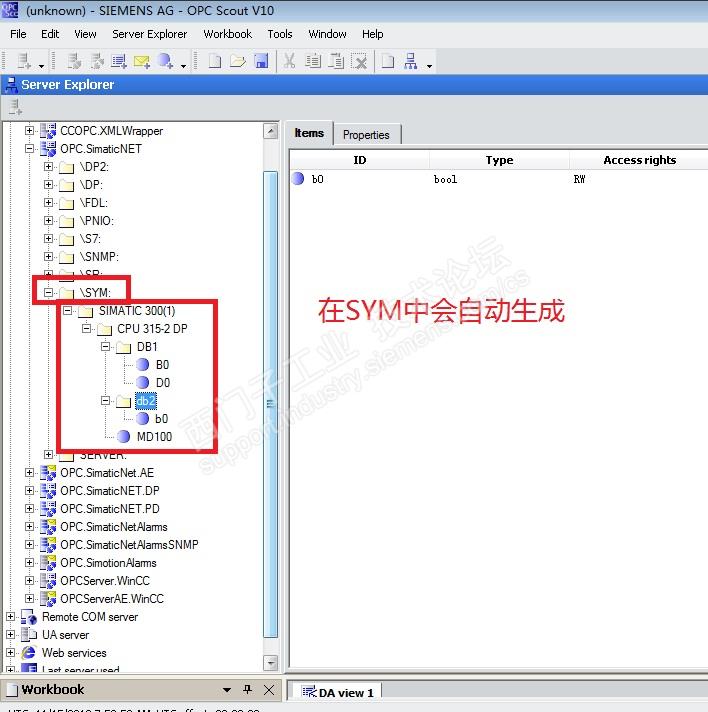The height and width of the screenshot is (712, 708).
Task: Open the Edit menu
Action: 50,34
